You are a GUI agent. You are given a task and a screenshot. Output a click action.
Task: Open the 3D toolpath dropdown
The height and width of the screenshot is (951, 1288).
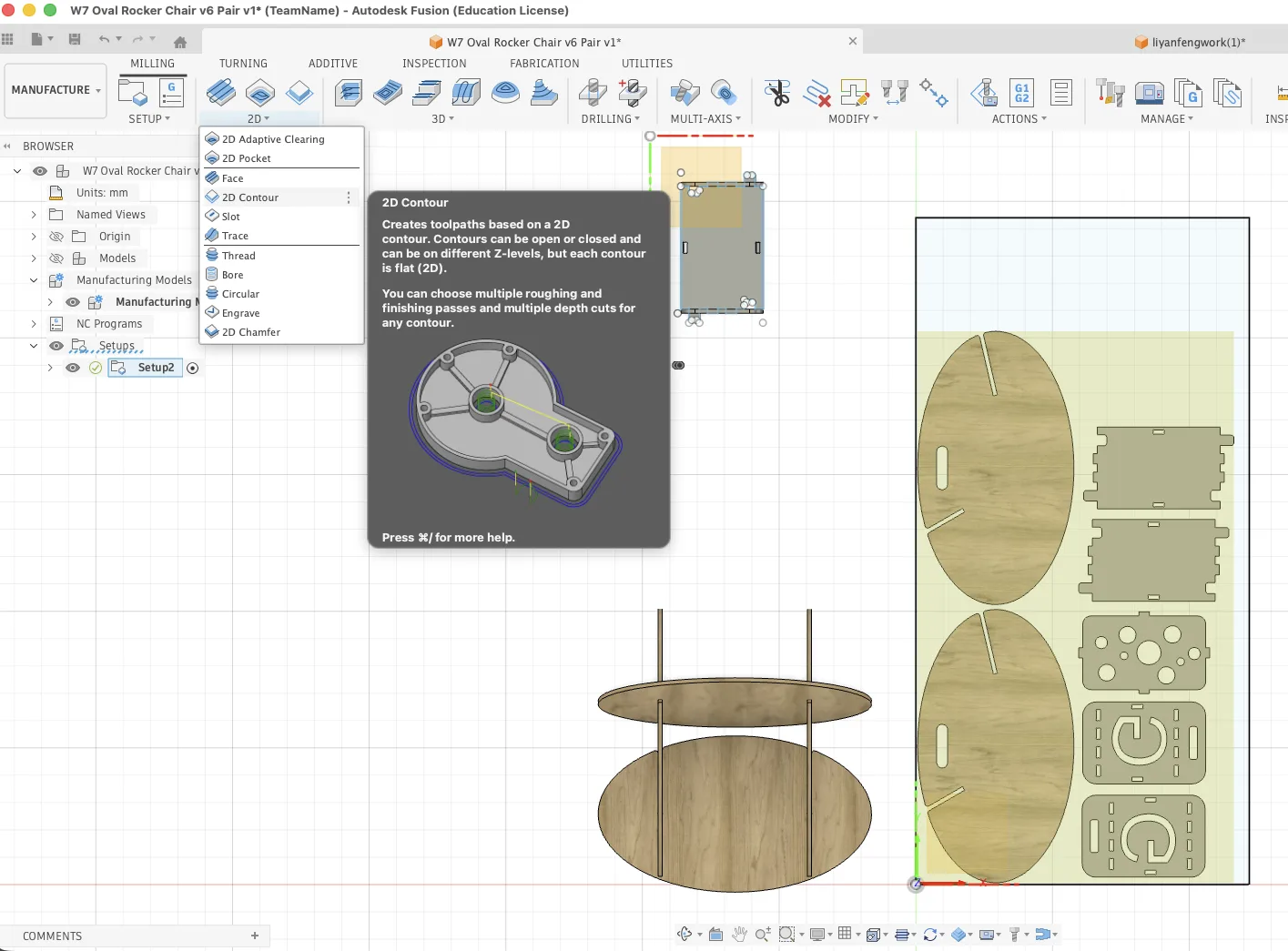tap(441, 118)
